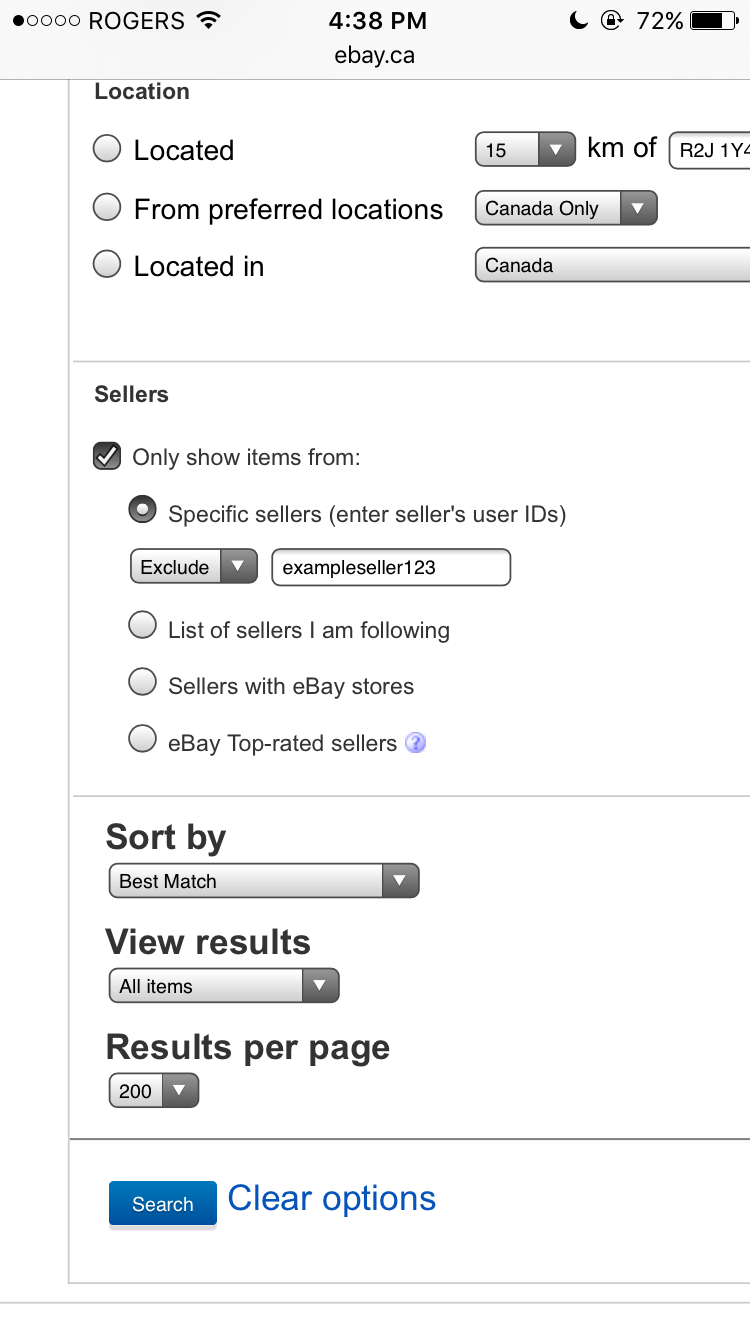Choose 'From preferred locations' radio option
Viewport: 750px width, 1334px height.
pos(107,207)
